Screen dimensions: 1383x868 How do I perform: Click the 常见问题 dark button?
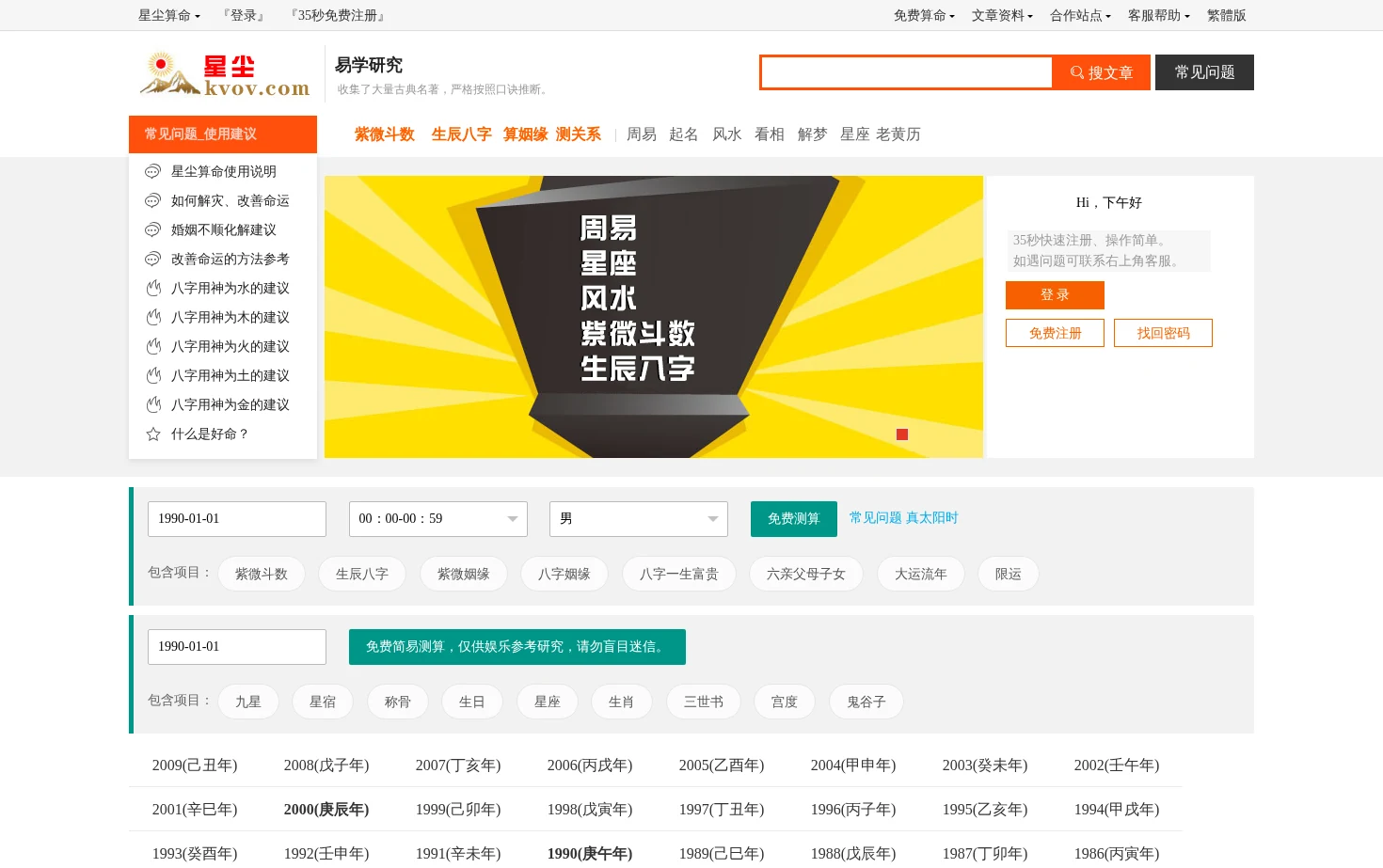pos(1204,72)
